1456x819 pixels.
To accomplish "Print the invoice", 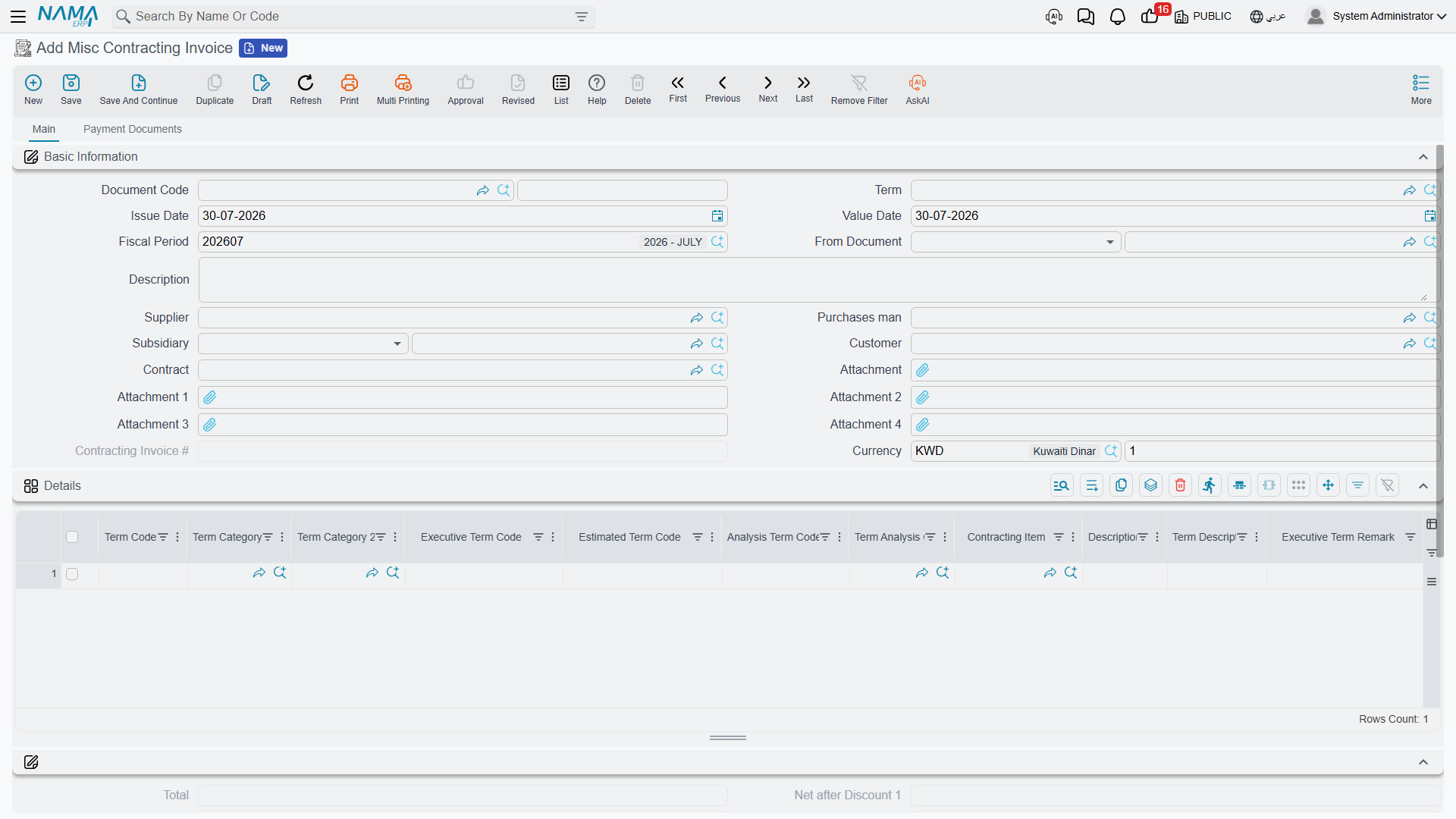I will pos(350,89).
